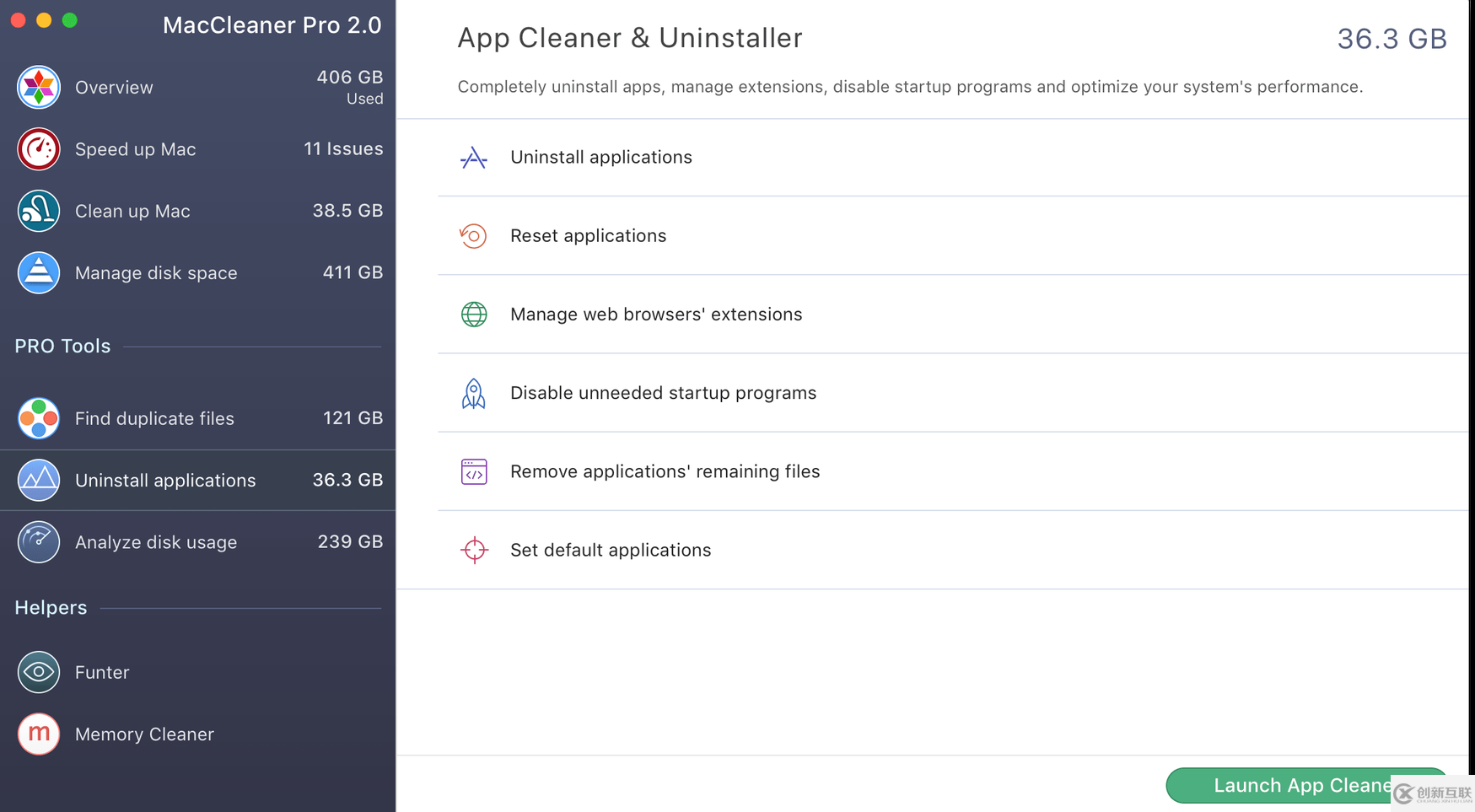Select the Speed up Mac gauge icon
The height and width of the screenshot is (812, 1475).
39,149
